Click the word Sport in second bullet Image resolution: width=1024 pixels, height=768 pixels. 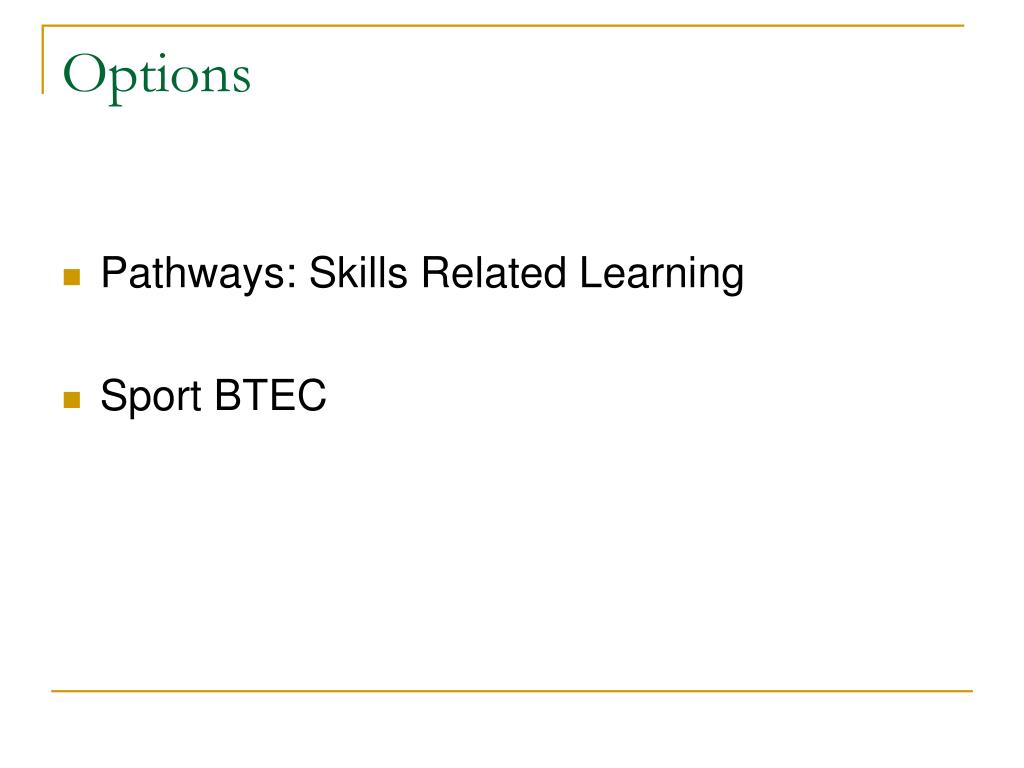point(151,397)
